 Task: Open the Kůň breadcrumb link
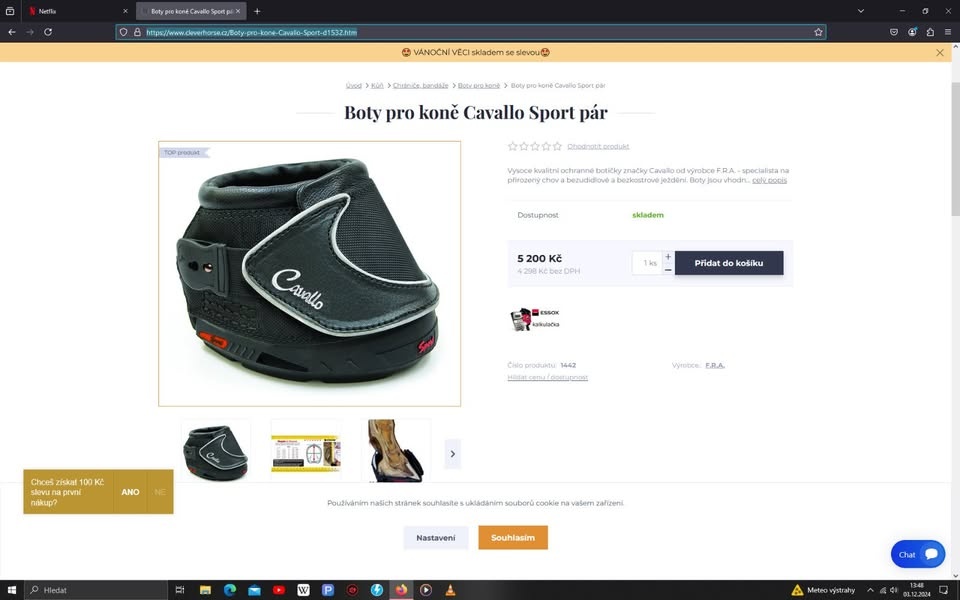pos(377,86)
